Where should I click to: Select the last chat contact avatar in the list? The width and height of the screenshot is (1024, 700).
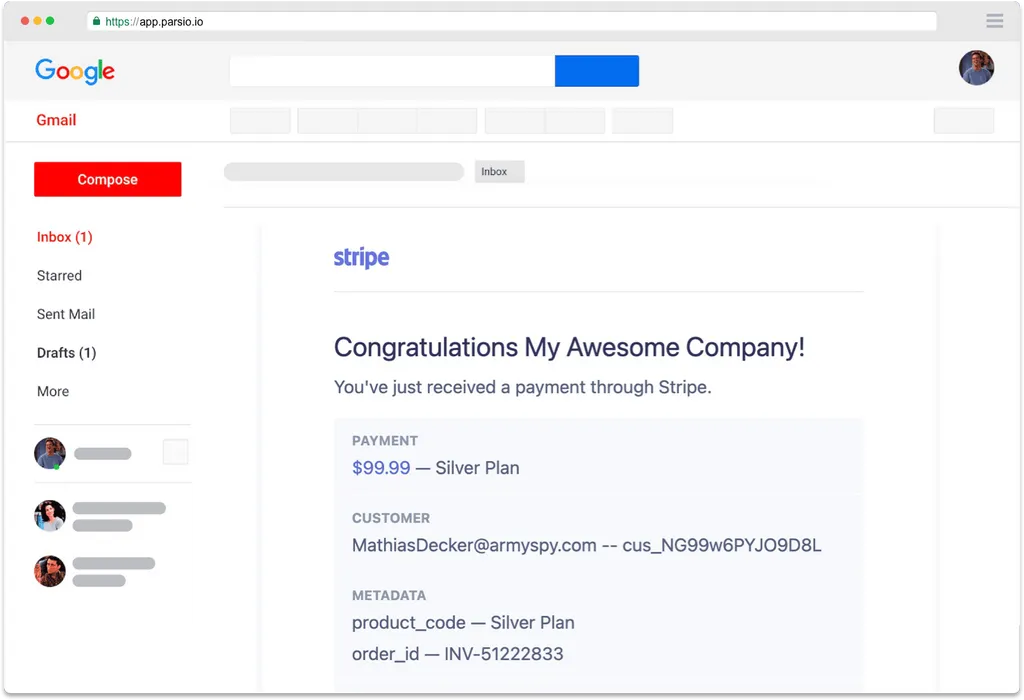tap(50, 571)
